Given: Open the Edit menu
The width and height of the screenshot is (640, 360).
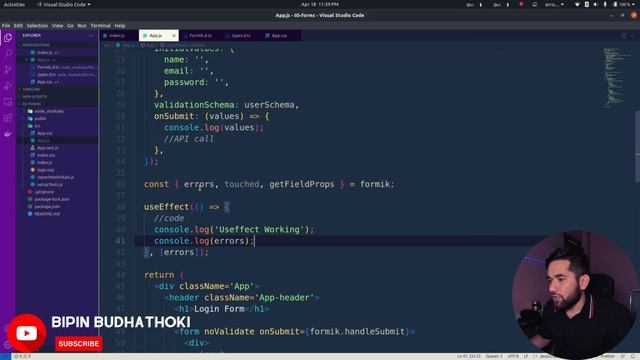Looking at the screenshot, I should tap(18, 25).
